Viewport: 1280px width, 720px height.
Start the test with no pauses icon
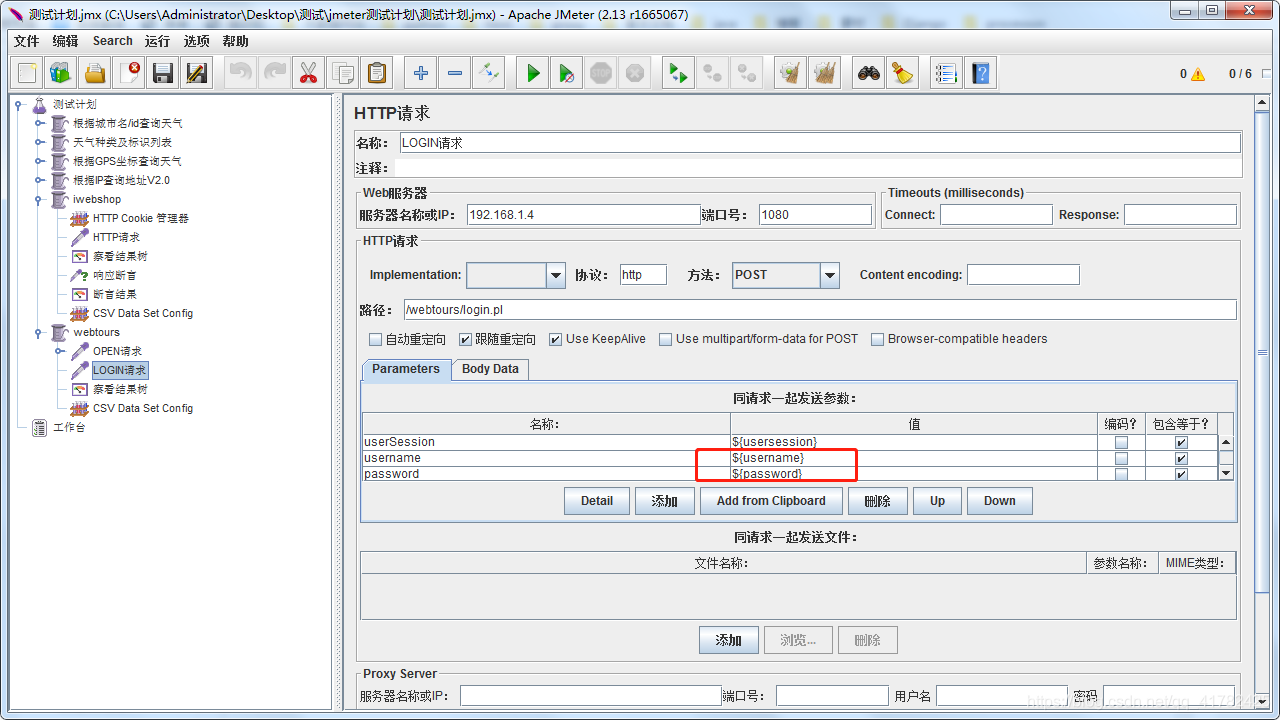click(567, 73)
